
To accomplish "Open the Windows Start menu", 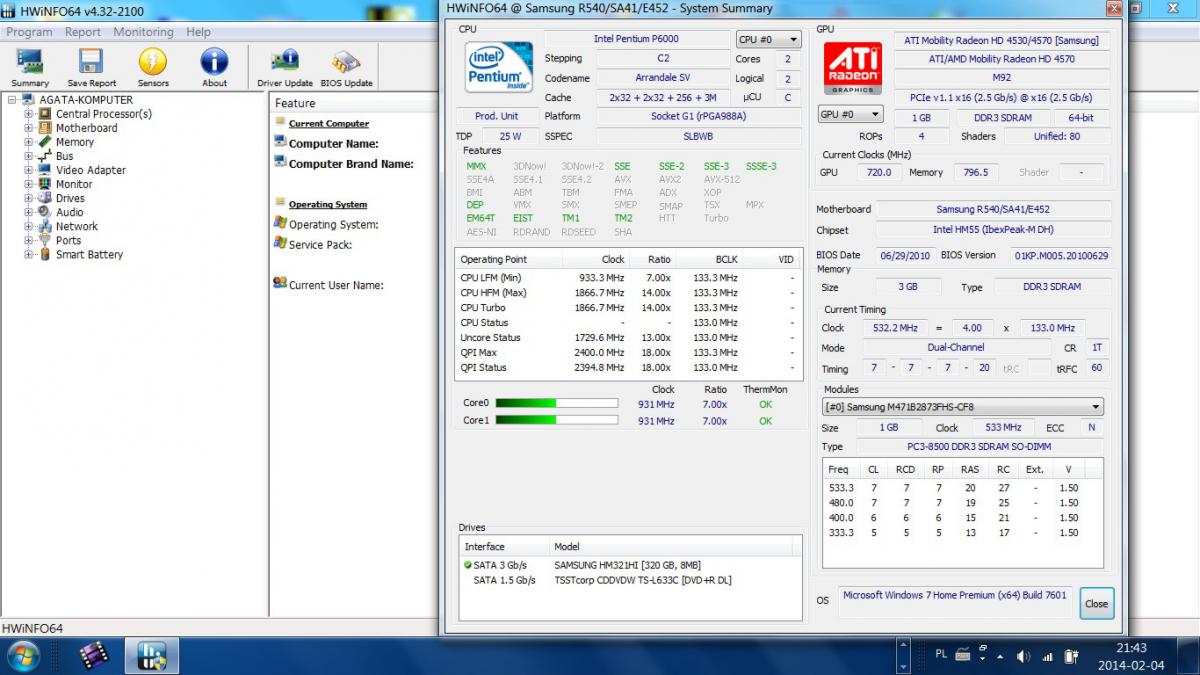I will pyautogui.click(x=22, y=656).
